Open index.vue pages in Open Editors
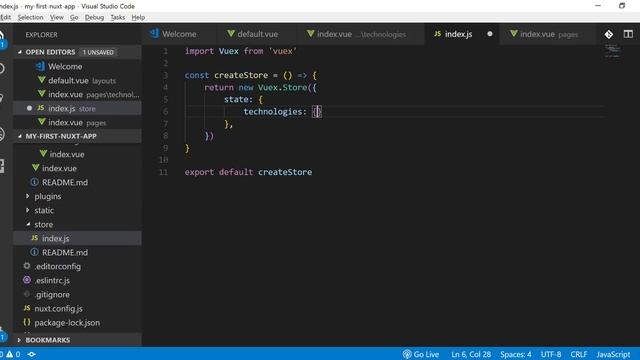640x360 pixels. pyautogui.click(x=78, y=122)
